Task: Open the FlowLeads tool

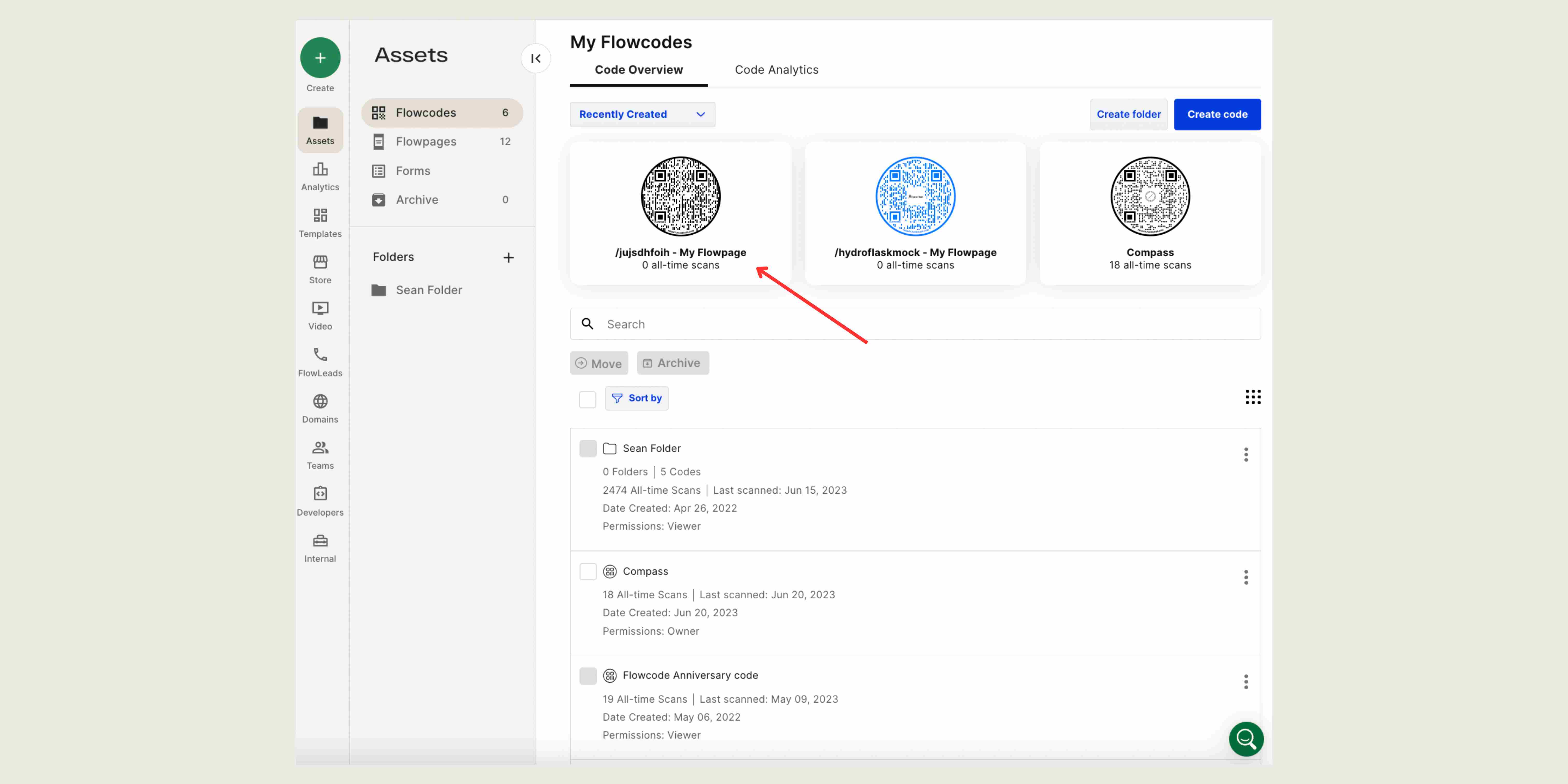Action: coord(320,362)
